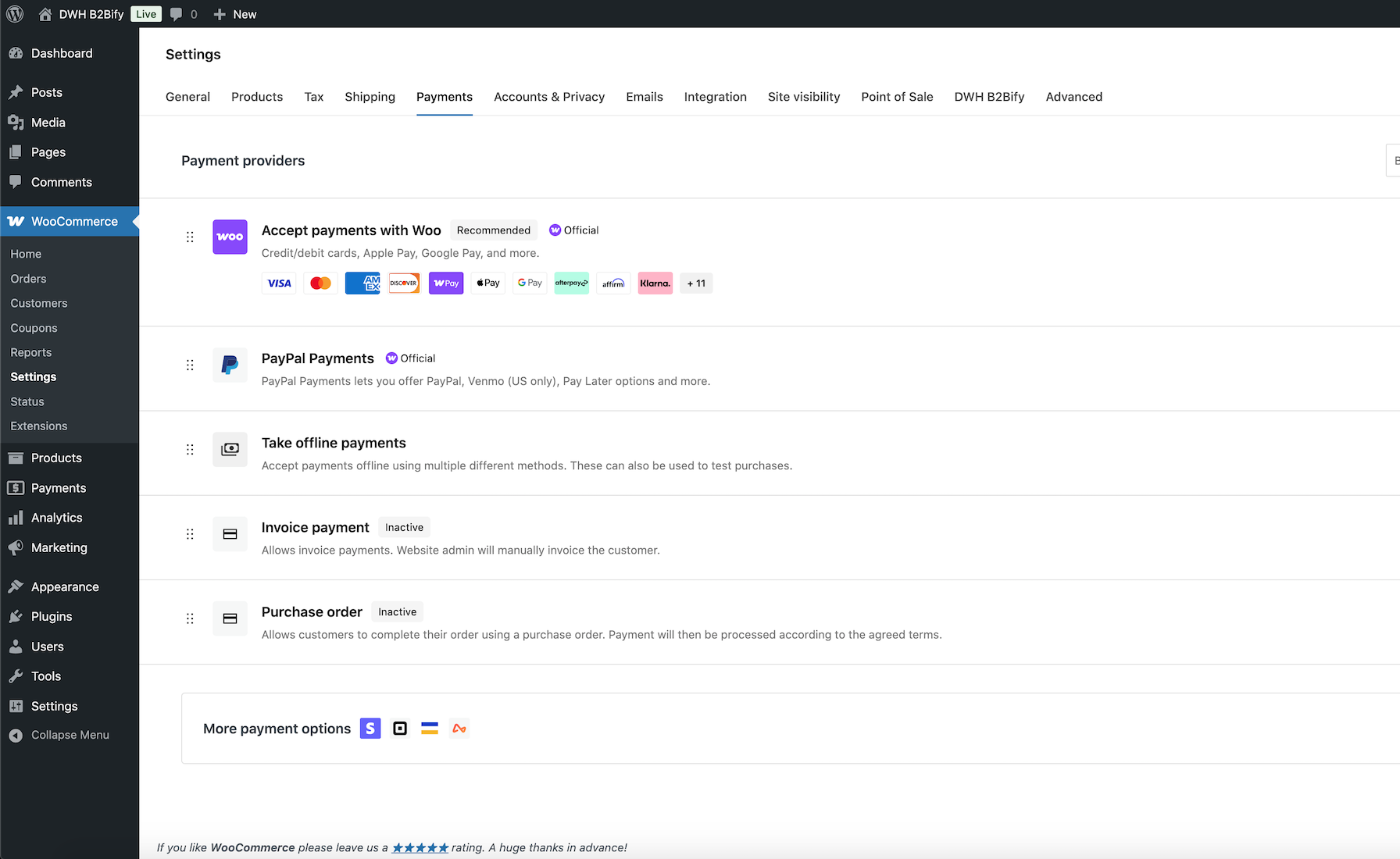
Task: Click the Products icon in sidebar
Action: (16, 458)
